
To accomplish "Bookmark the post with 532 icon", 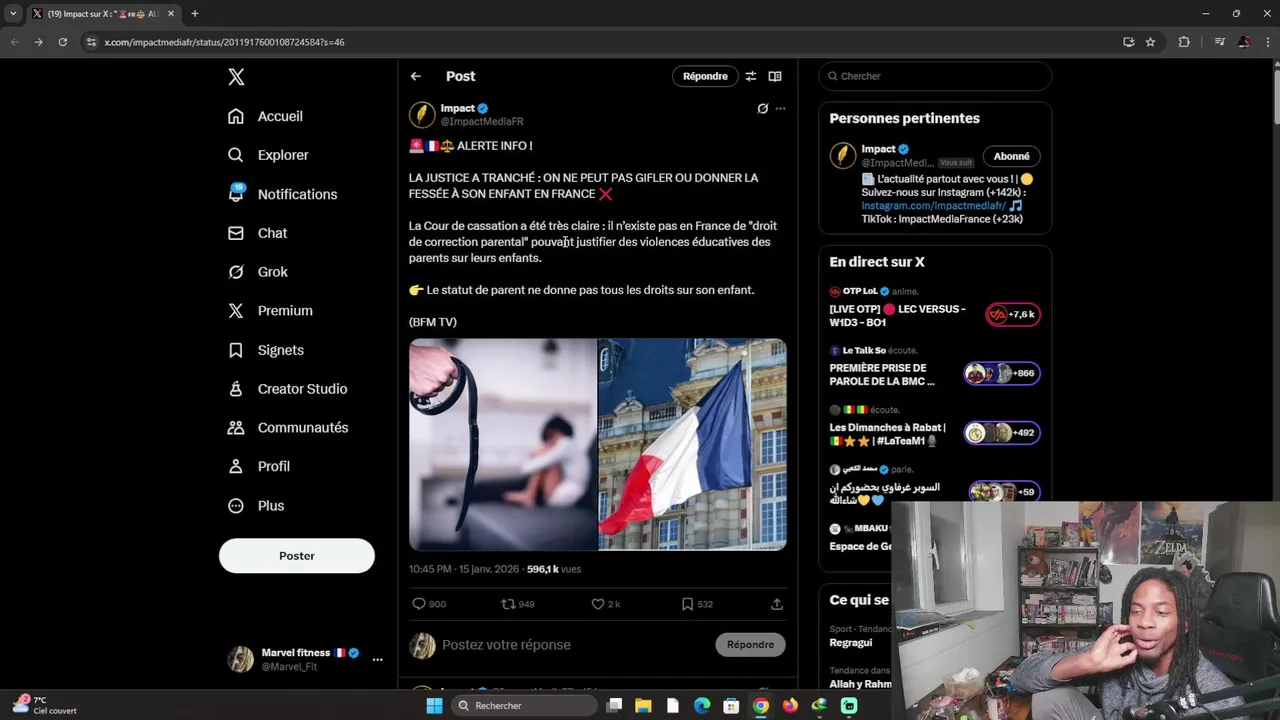I will (697, 604).
